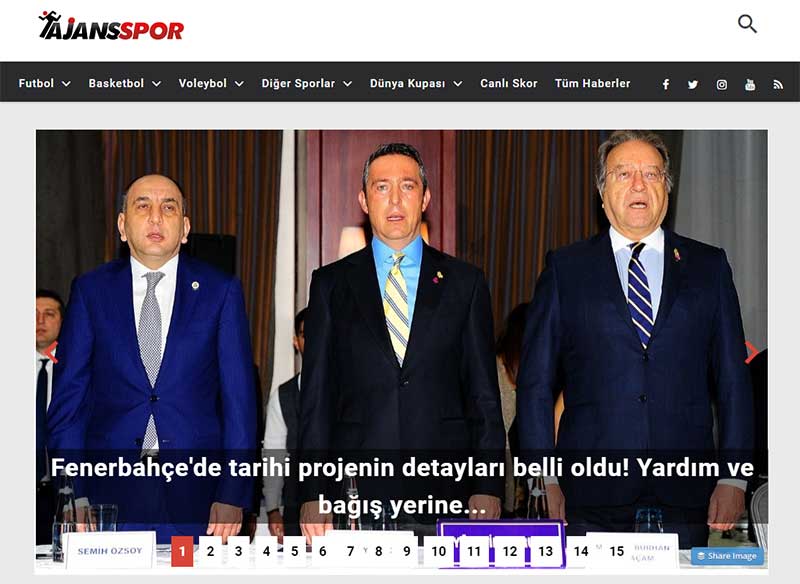Open the RSS feed icon
The image size is (800, 584).
click(778, 84)
